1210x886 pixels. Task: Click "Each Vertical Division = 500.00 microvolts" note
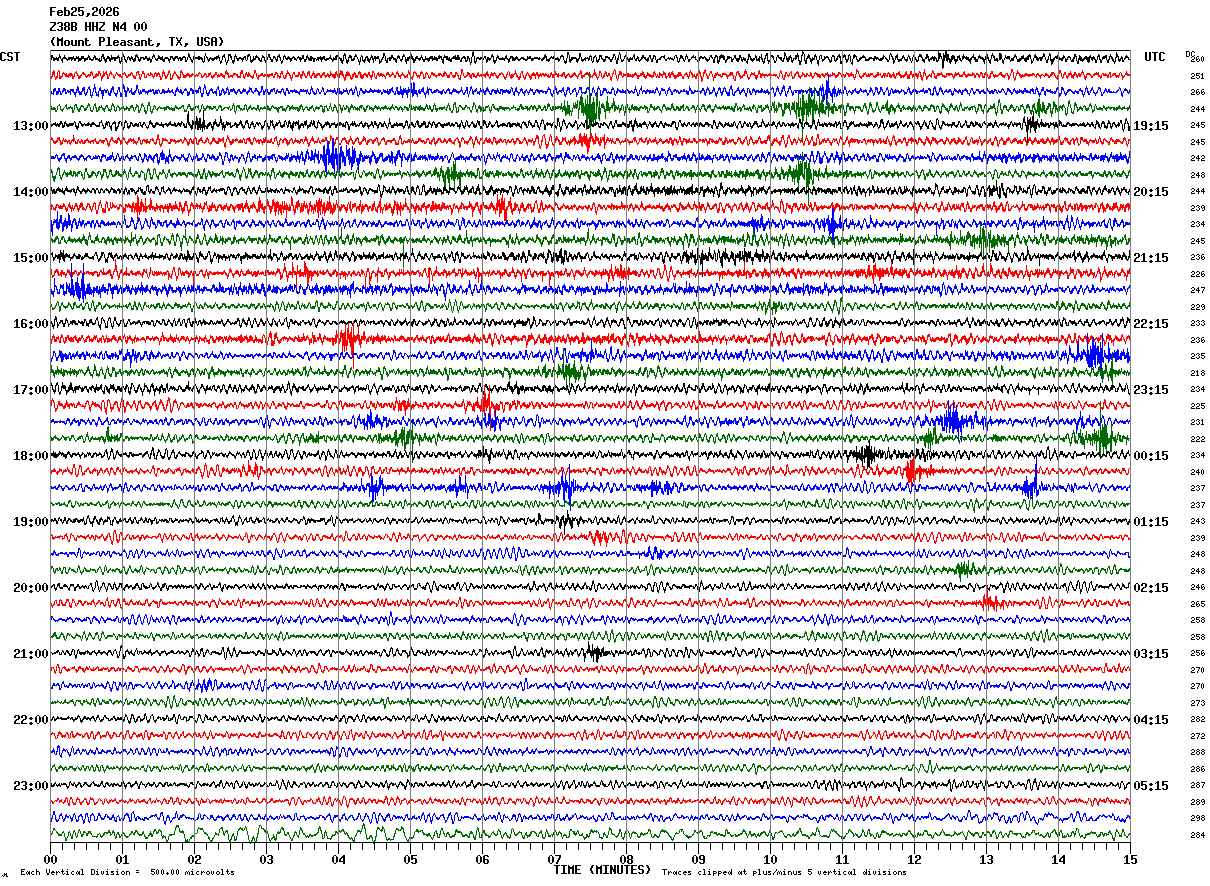pyautogui.click(x=127, y=872)
